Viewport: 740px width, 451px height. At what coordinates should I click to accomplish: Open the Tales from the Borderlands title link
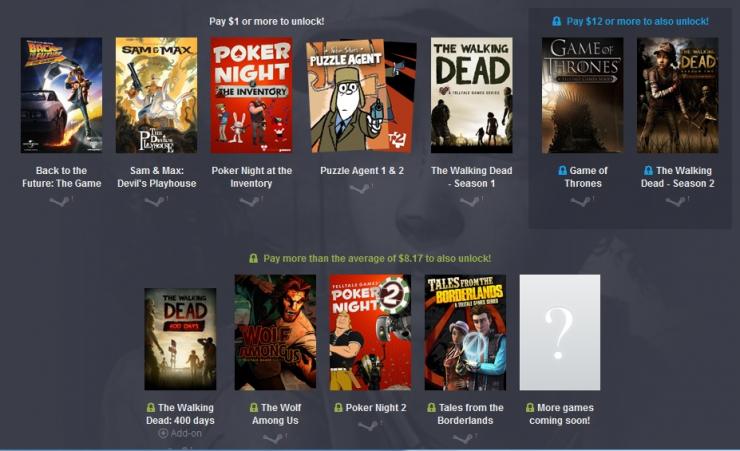click(x=465, y=414)
